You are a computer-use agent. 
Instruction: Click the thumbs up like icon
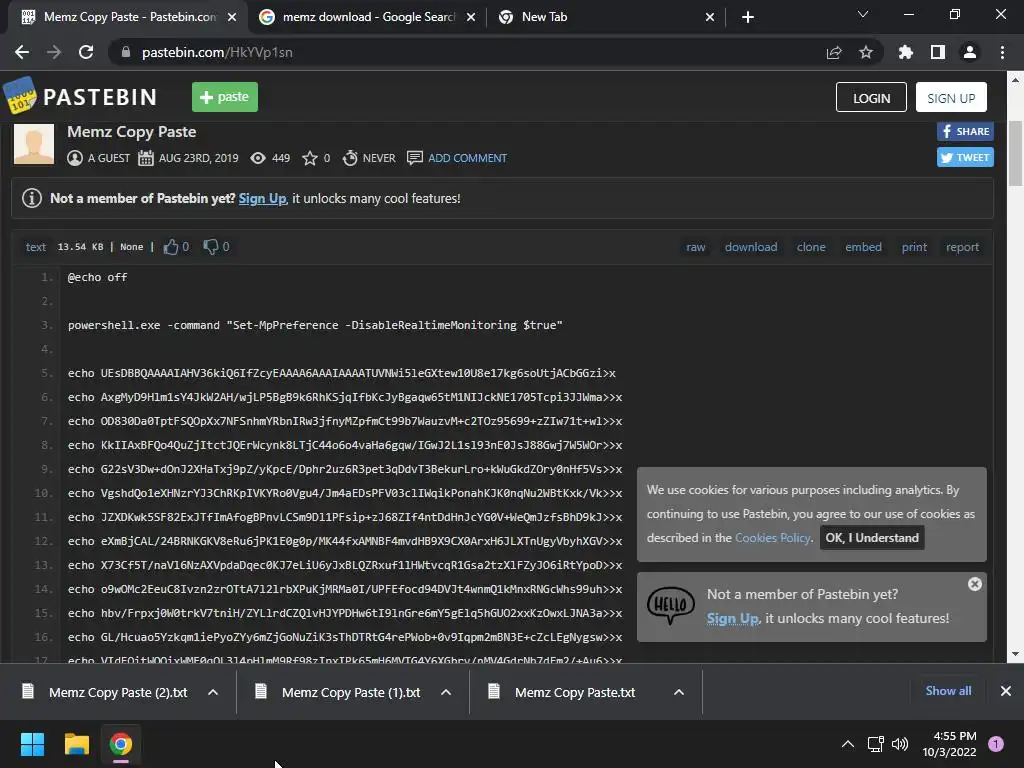171,247
